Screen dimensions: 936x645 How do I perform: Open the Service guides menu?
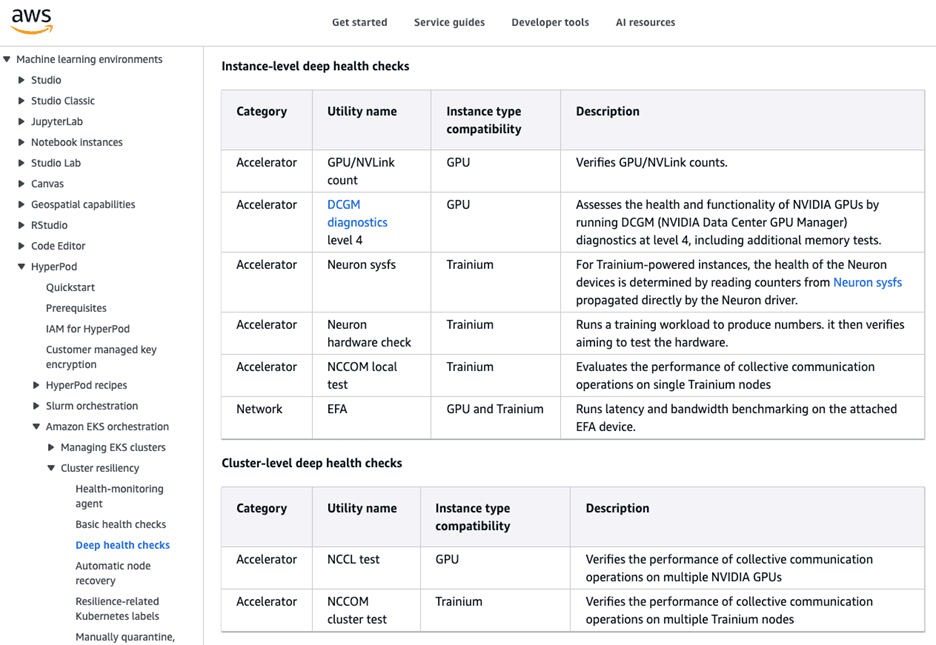click(449, 22)
